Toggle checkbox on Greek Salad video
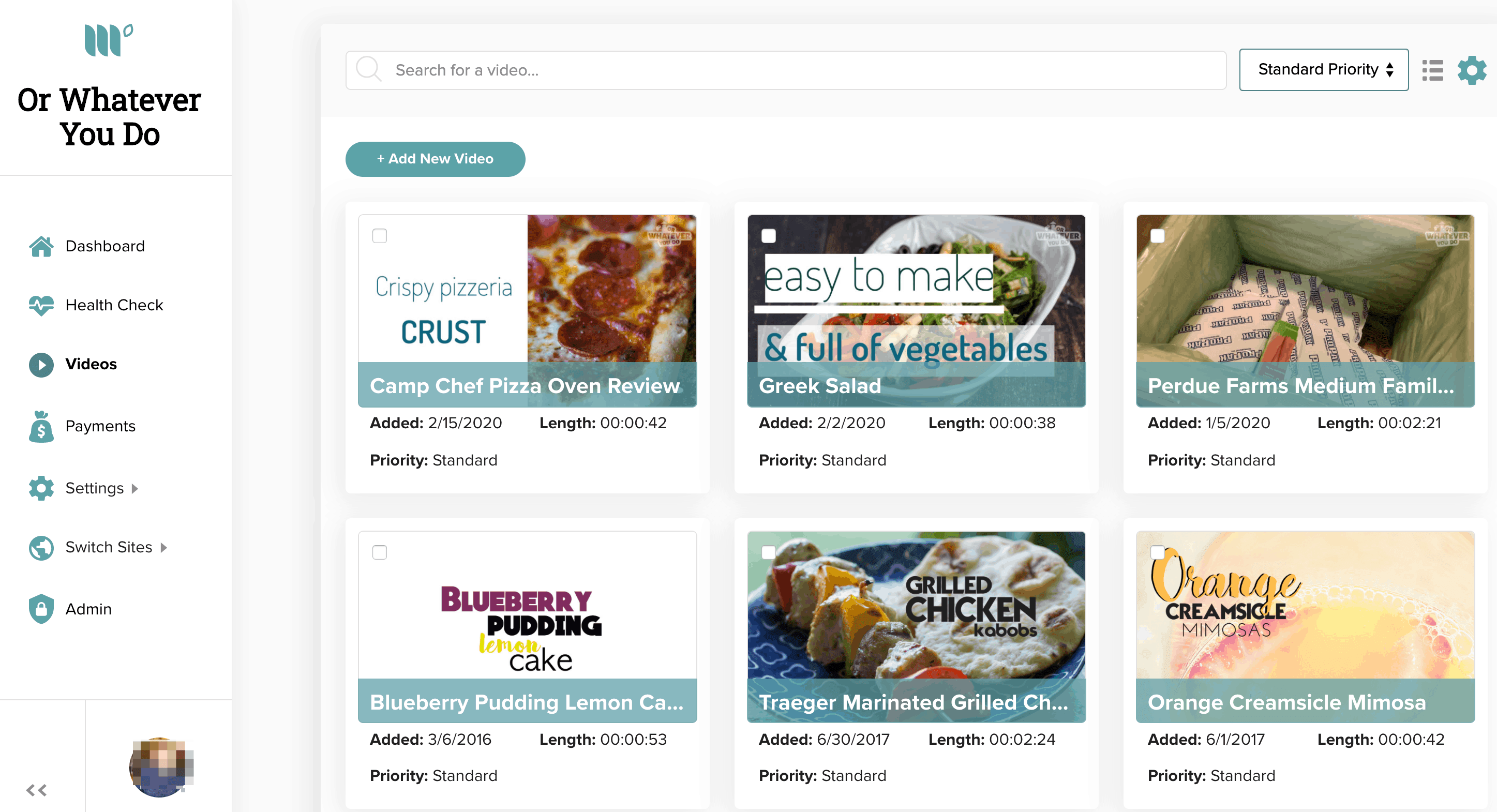 click(x=768, y=235)
